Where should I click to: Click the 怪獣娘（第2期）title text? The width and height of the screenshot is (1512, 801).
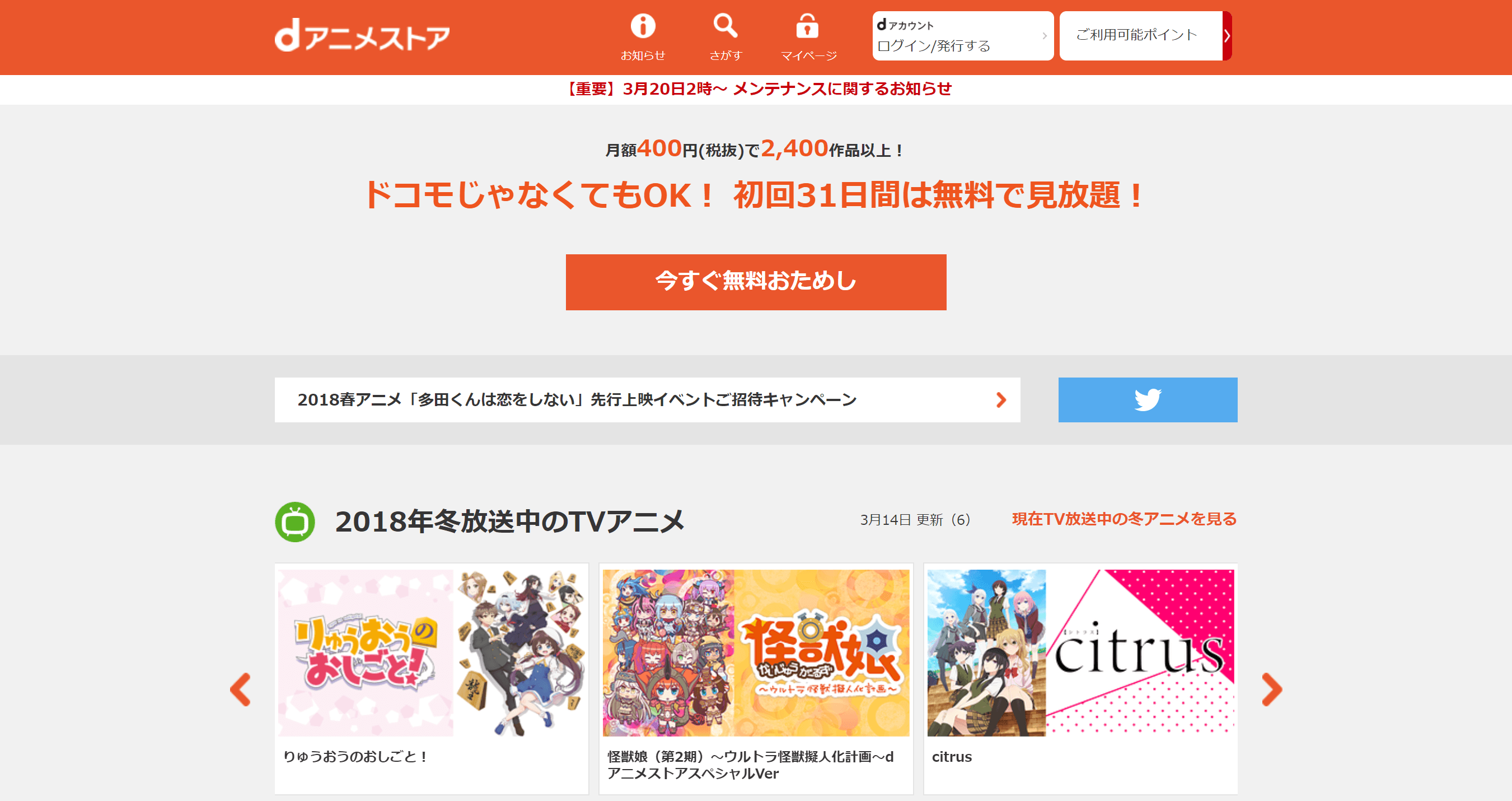pyautogui.click(x=751, y=765)
